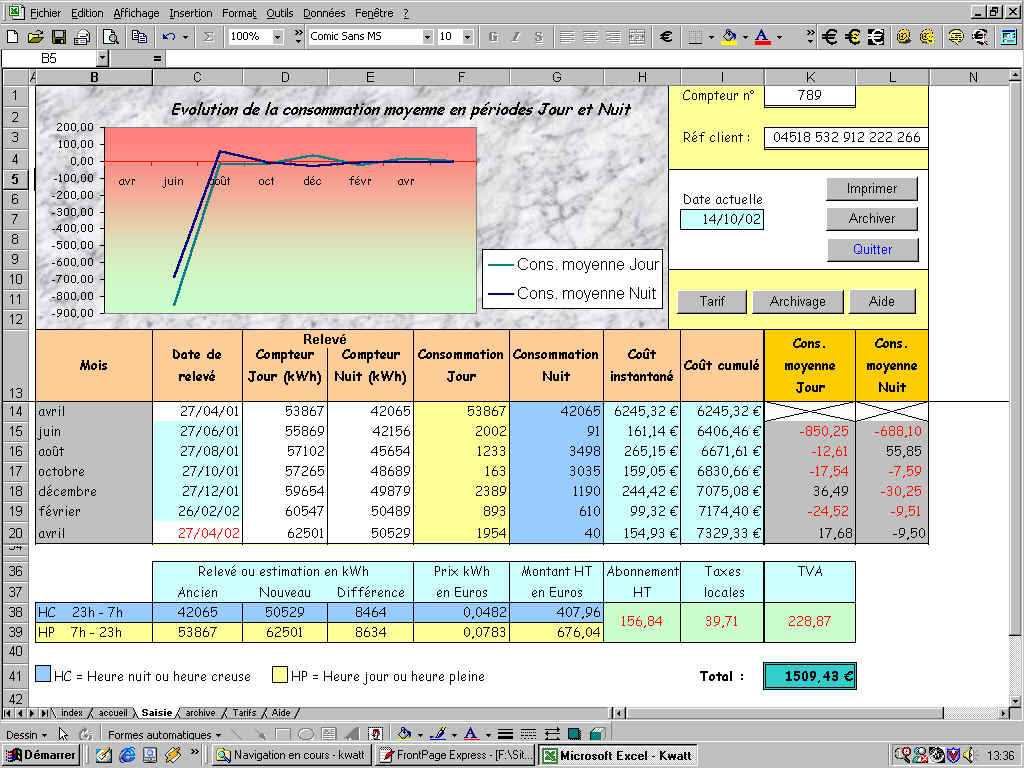1024x768 pixels.
Task: Open the font size dropdown
Action: click(x=469, y=37)
